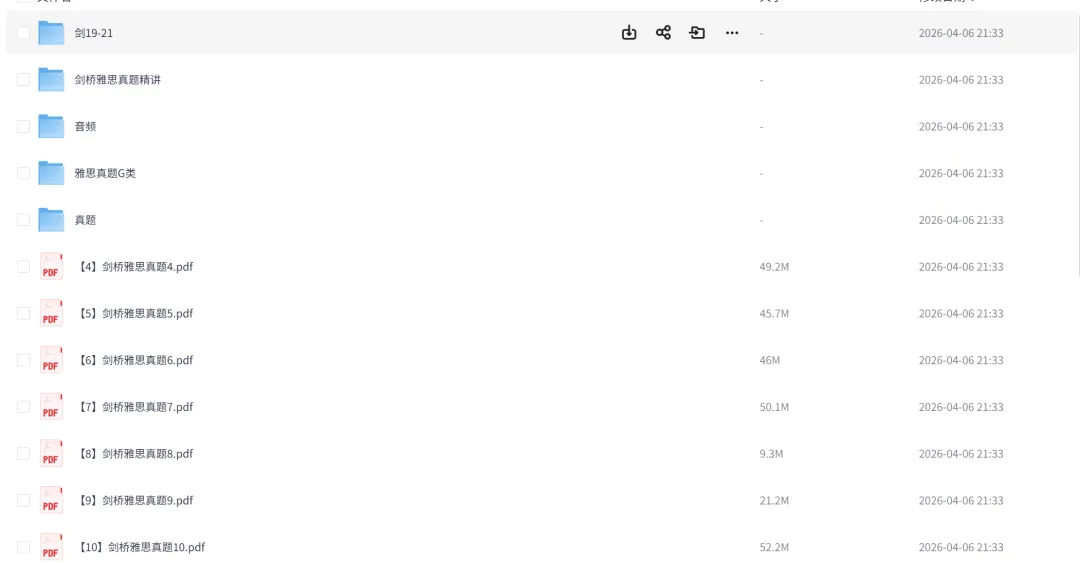Open folder name 剑19-21
Screen dimensions: 1080x563
pos(94,32)
